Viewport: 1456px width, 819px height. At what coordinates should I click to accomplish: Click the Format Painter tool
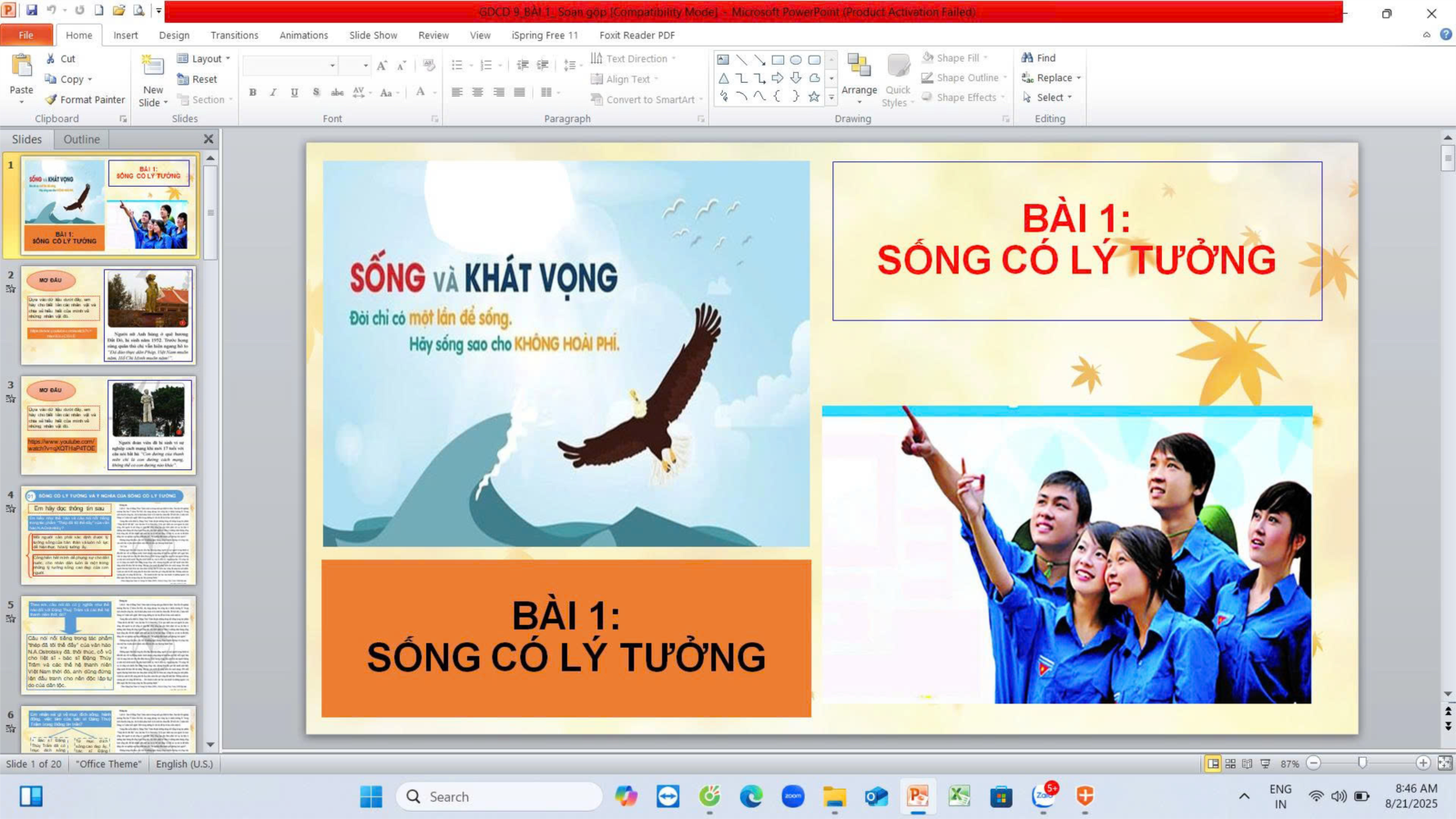pos(85,99)
